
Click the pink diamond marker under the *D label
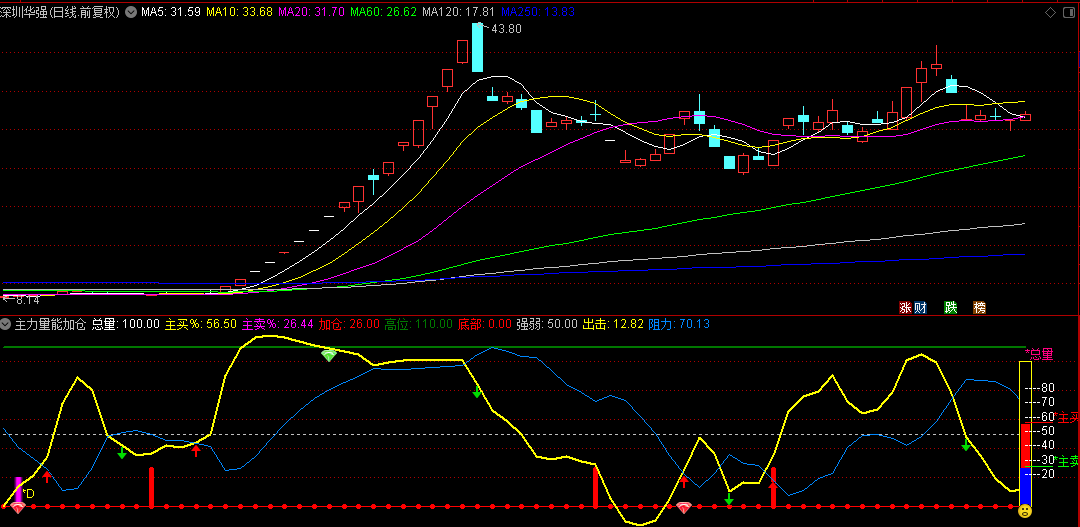(x=18, y=508)
